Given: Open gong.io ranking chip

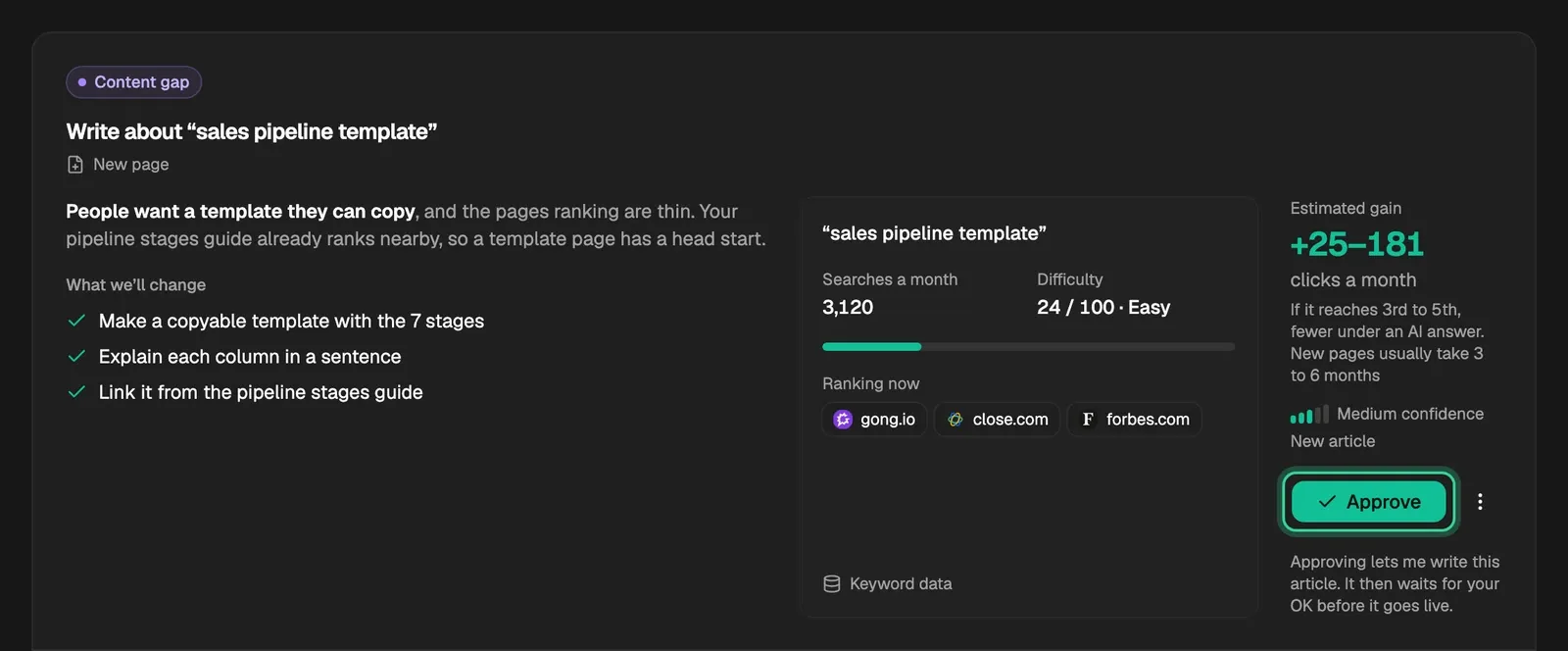Looking at the screenshot, I should pos(874,419).
